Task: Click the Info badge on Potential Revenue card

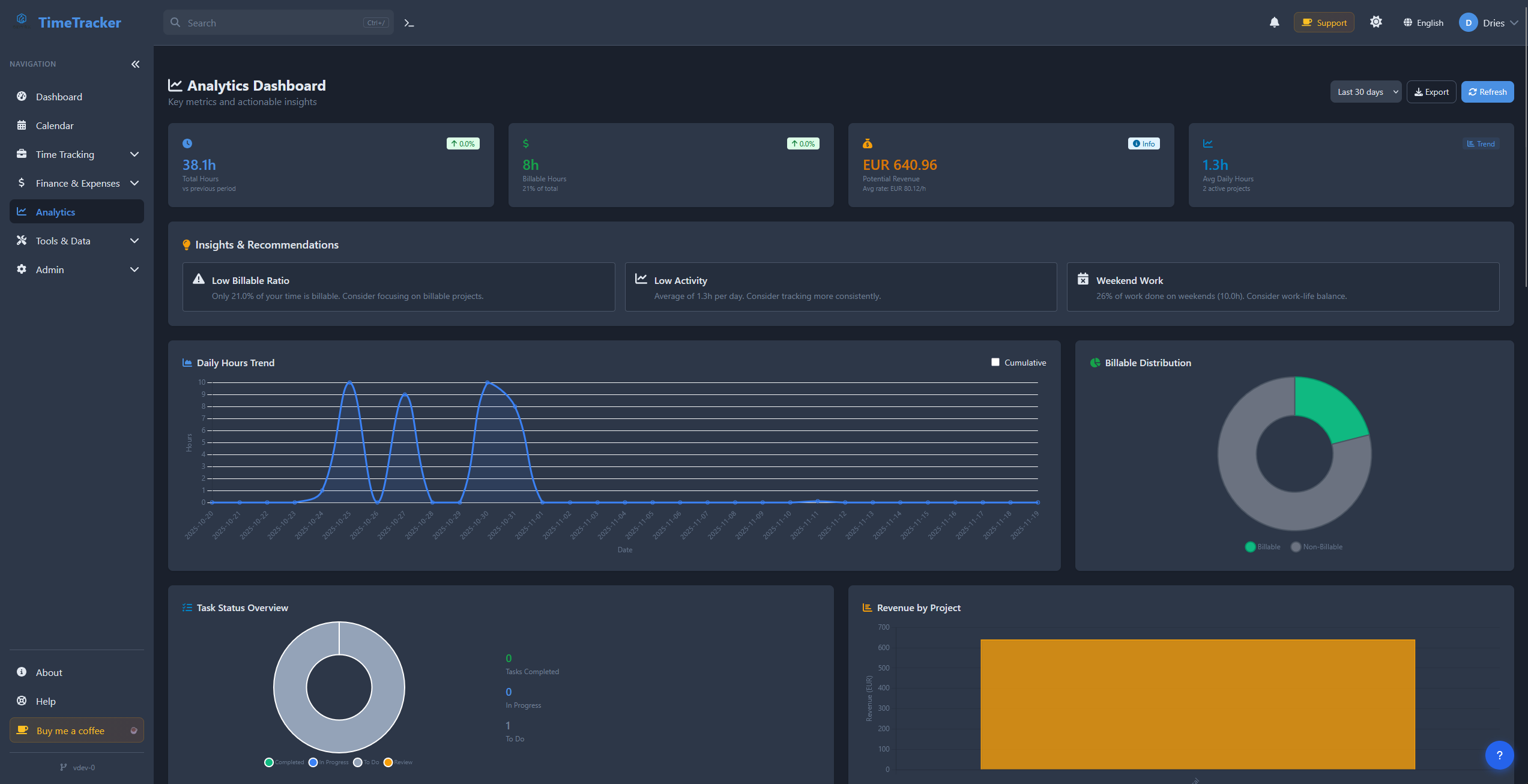Action: pyautogui.click(x=1143, y=143)
